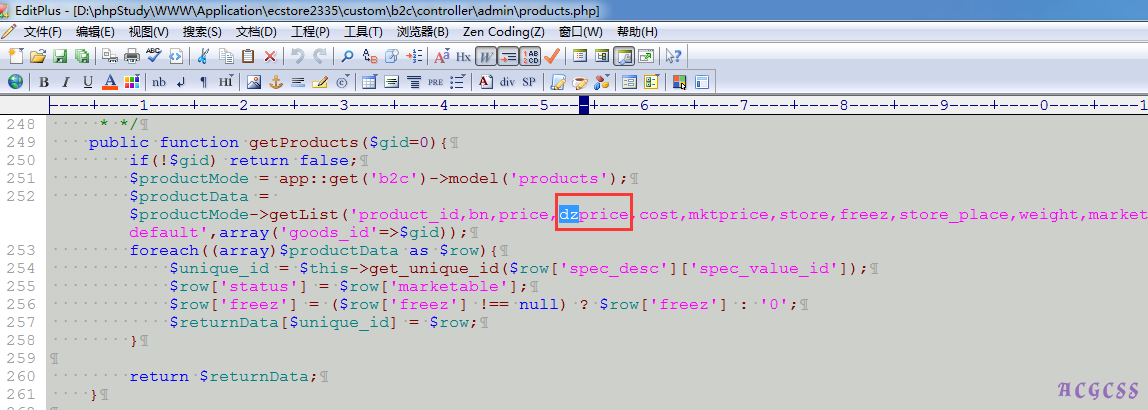1148x410 pixels.
Task: Toggle the Word wrap button
Action: (485, 56)
